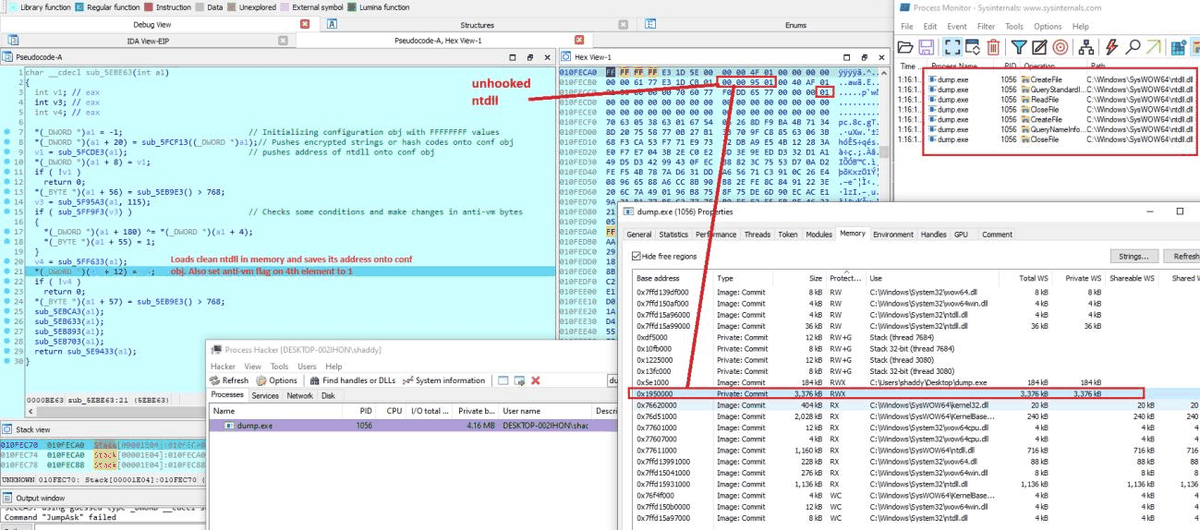The image size is (1200, 530).
Task: Click the red X terminate icon in Process Hacker
Action: pos(536,381)
